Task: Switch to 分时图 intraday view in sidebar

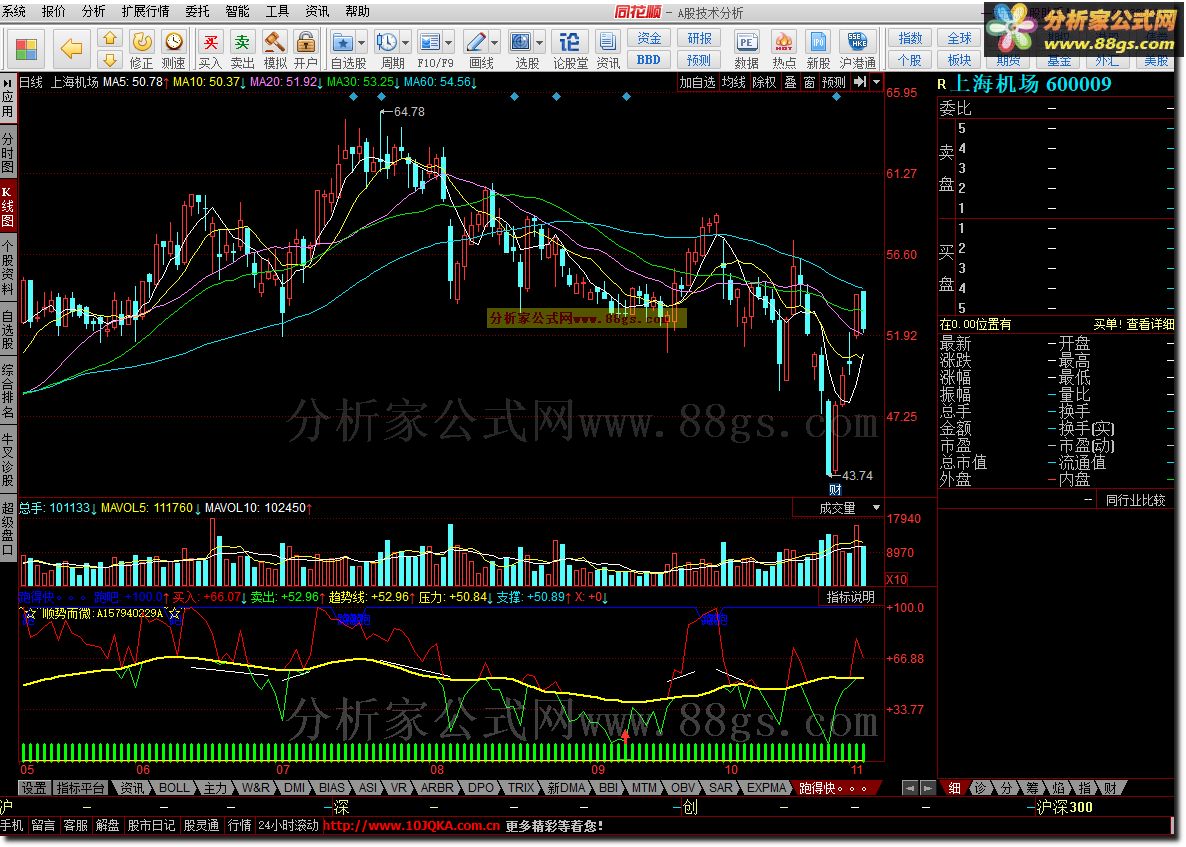Action: click(x=8, y=154)
